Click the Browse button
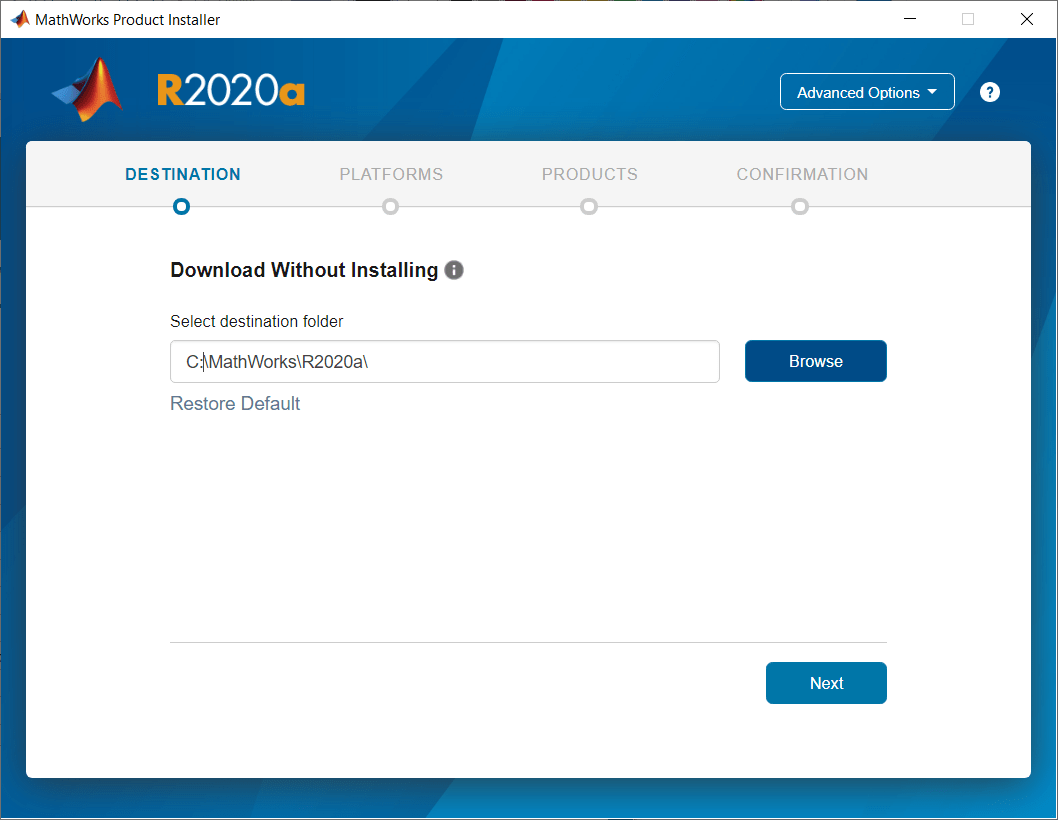1058x820 pixels. 815,361
